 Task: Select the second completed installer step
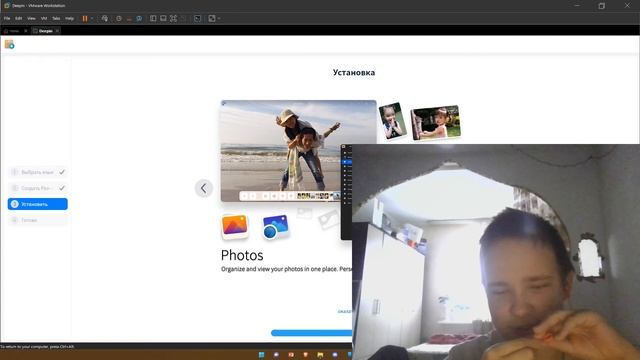[38, 188]
